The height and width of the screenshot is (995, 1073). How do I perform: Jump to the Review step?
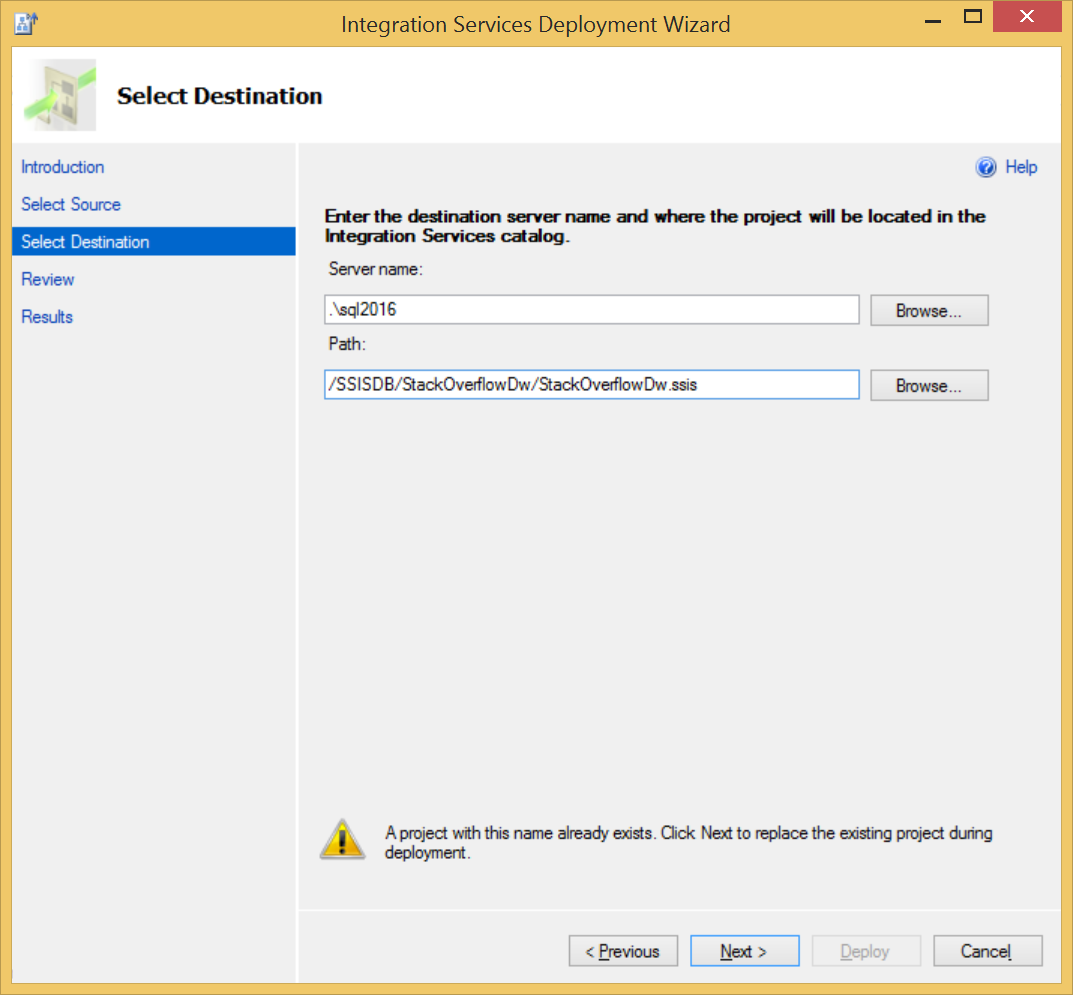click(48, 279)
